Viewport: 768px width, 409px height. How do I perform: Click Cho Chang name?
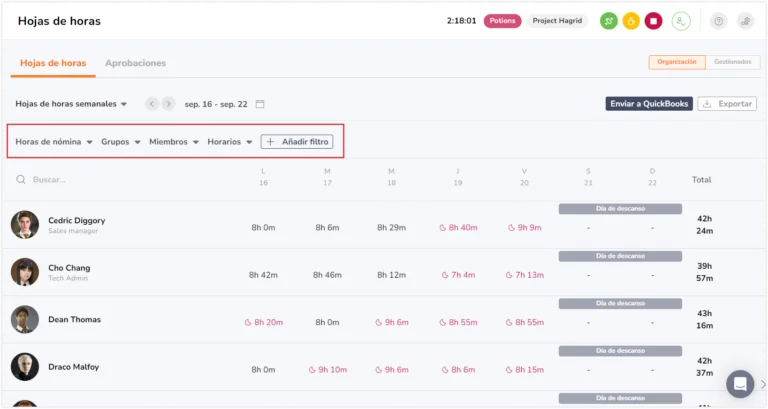coord(69,268)
